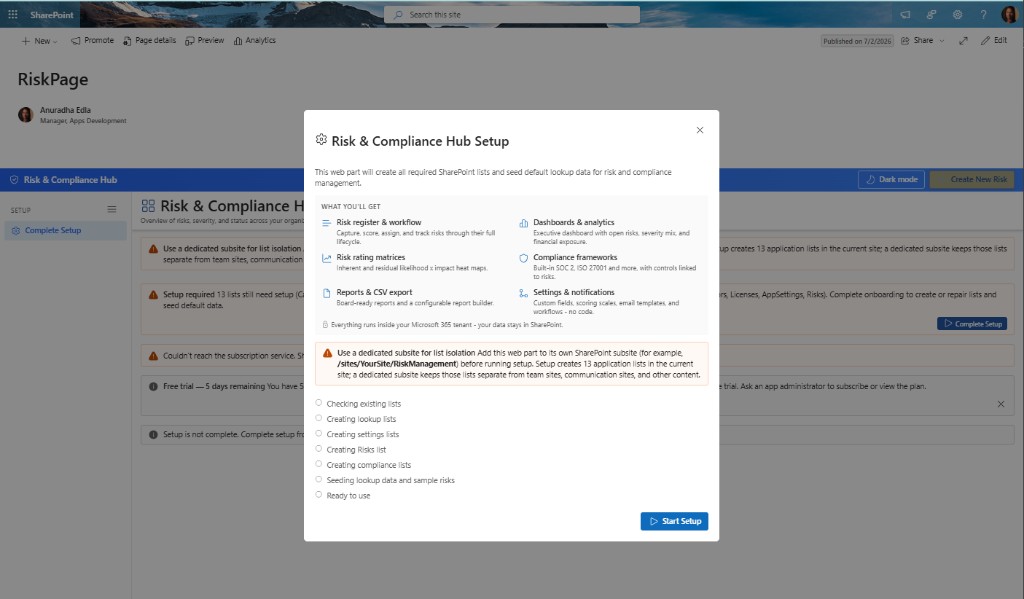
Task: Select the Creating Risks list step
Action: [351, 449]
